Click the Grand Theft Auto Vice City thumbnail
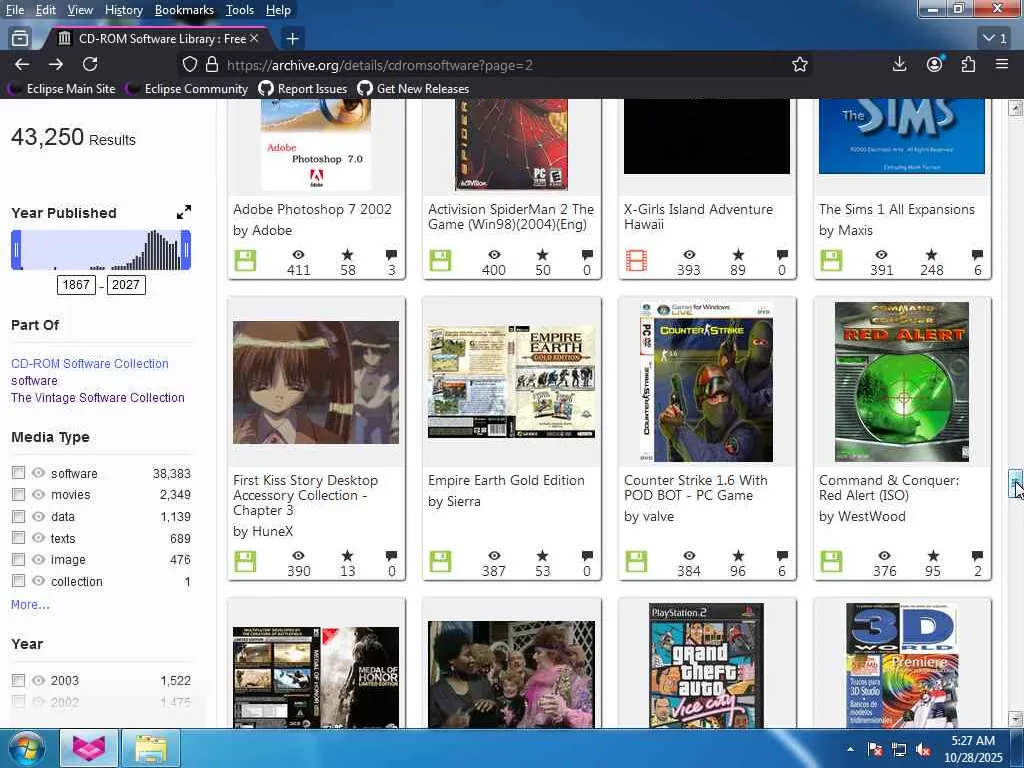 coord(707,665)
